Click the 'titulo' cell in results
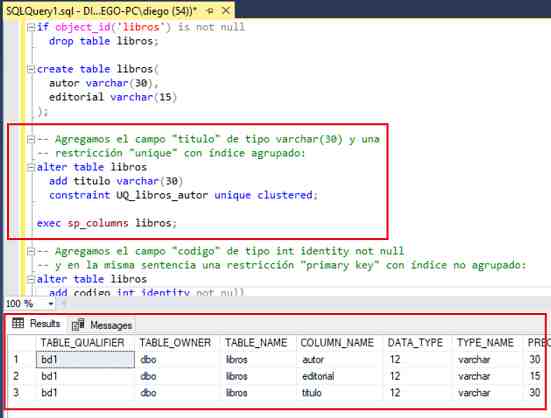 [312, 392]
